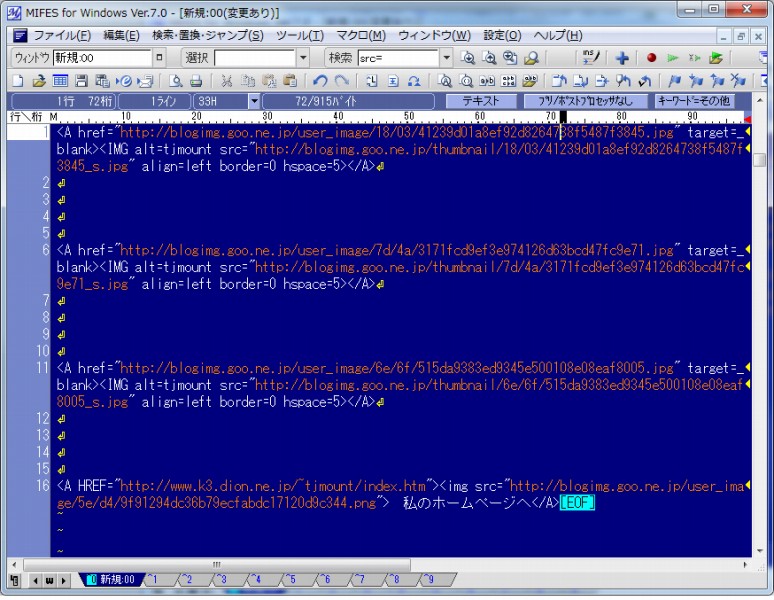
Task: Toggle the テキスト mode indicator
Action: coord(480,101)
